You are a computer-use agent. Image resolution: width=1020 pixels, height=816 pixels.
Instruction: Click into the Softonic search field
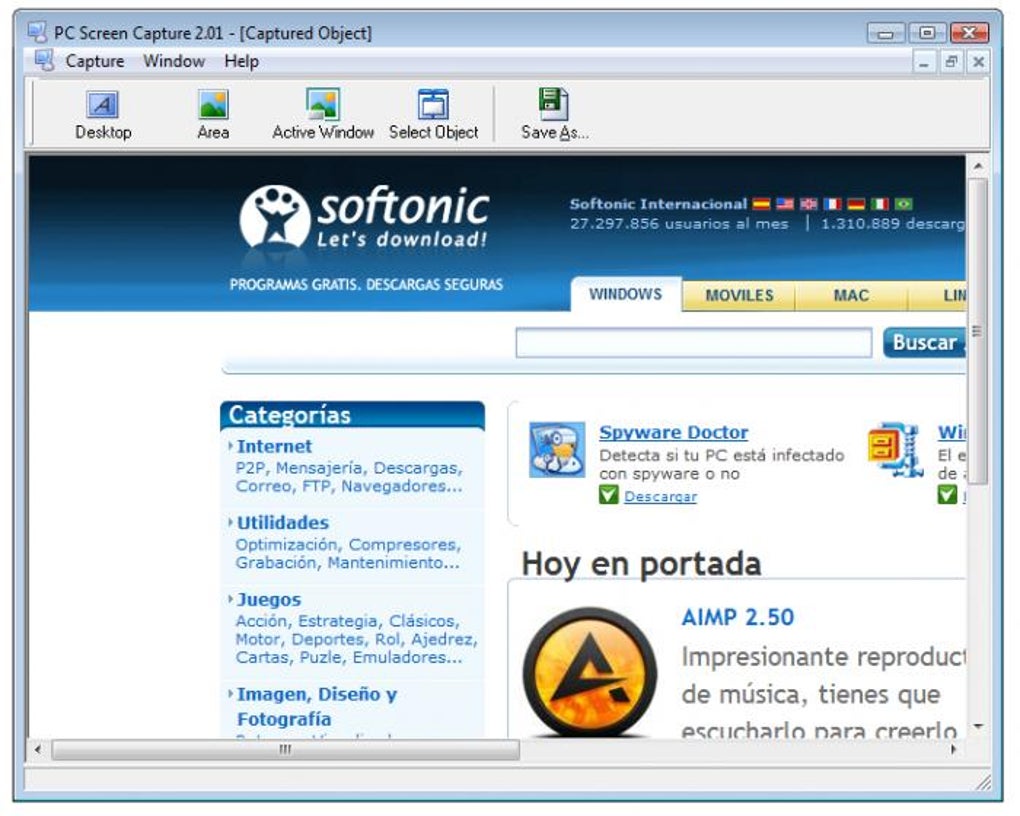click(x=693, y=343)
